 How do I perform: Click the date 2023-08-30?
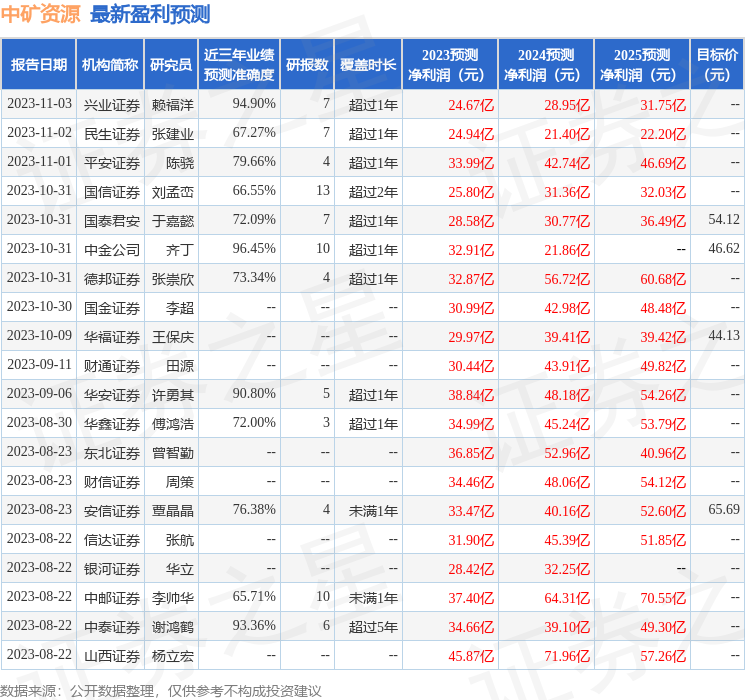[x=39, y=422]
